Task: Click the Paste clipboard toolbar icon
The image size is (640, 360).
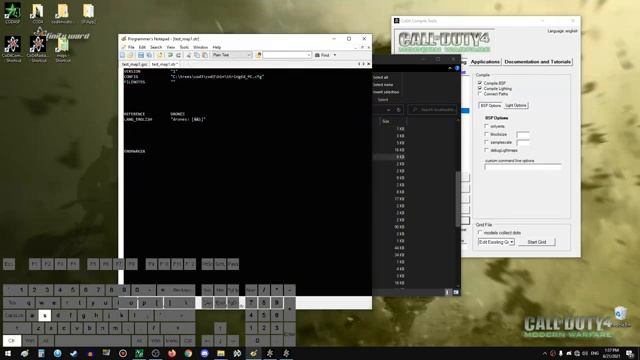Action: coord(205,55)
